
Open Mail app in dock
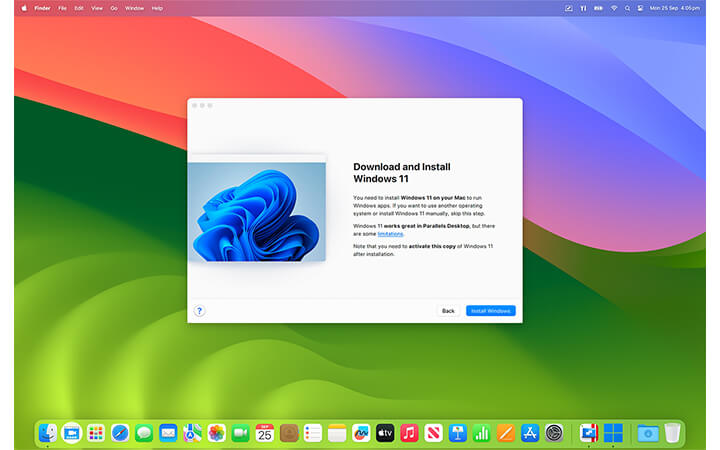tap(168, 433)
